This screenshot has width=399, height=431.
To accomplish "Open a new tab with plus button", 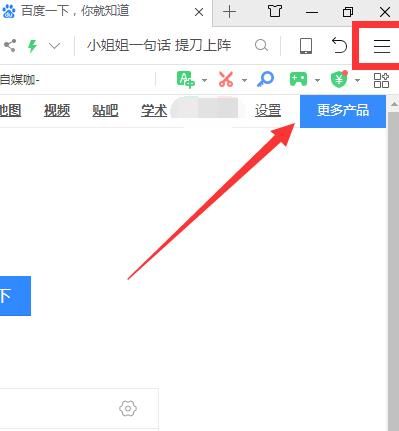I will tap(229, 12).
